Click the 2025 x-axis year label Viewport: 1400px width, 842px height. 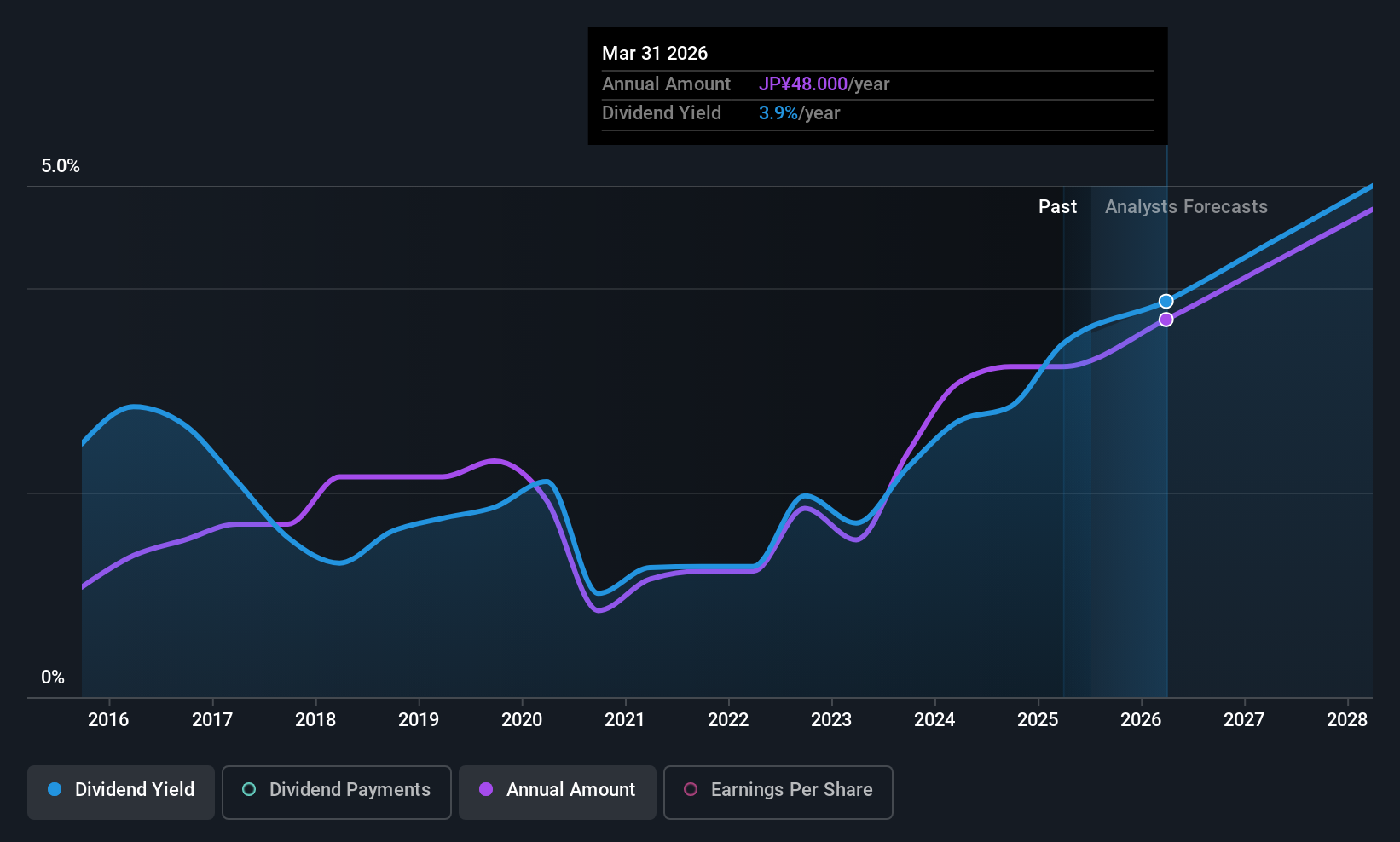tap(1038, 720)
